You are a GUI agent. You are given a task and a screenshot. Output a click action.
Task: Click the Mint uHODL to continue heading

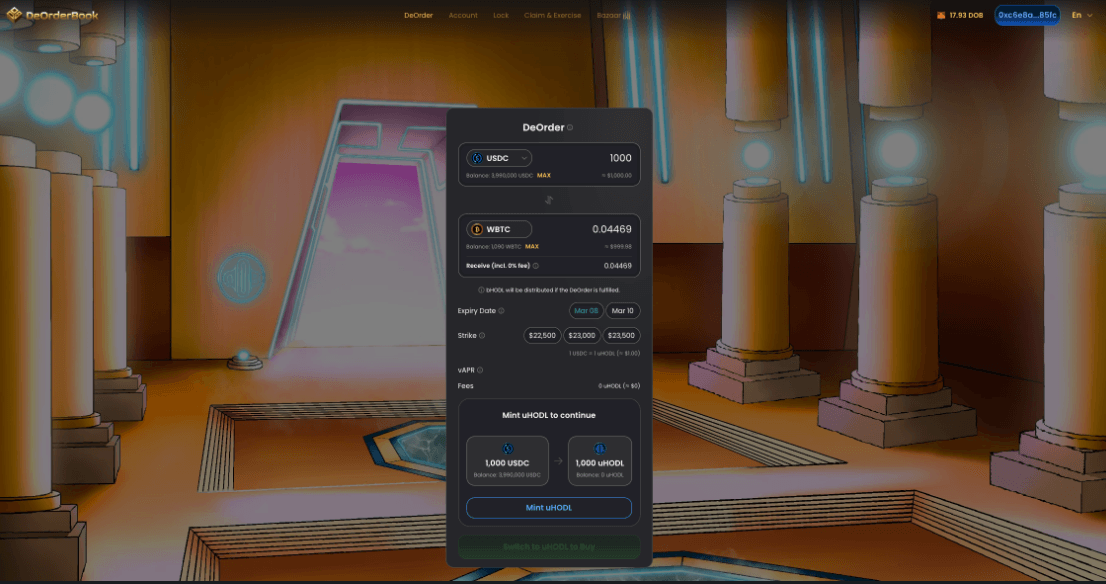tap(549, 415)
